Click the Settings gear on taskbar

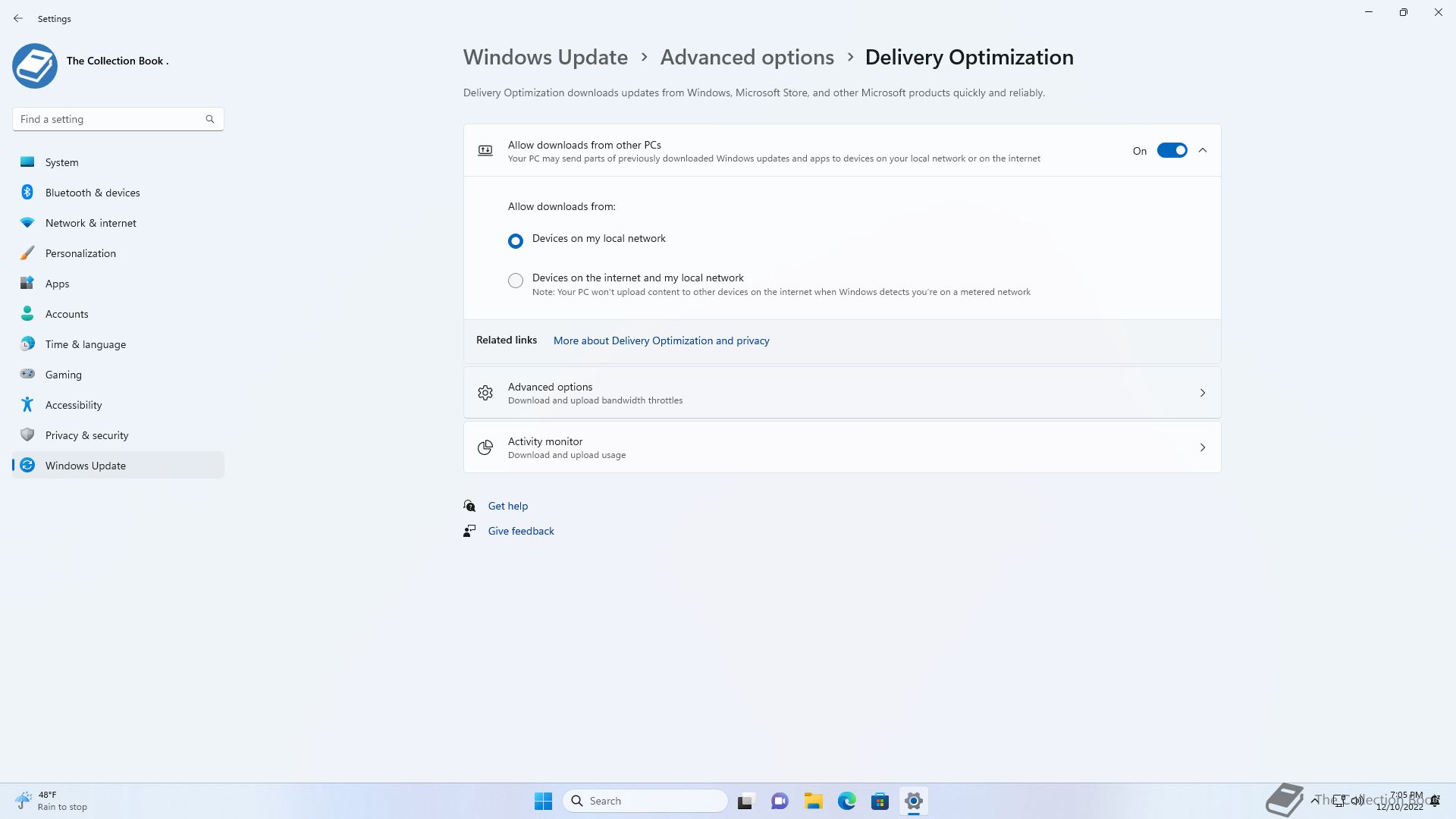click(x=913, y=801)
